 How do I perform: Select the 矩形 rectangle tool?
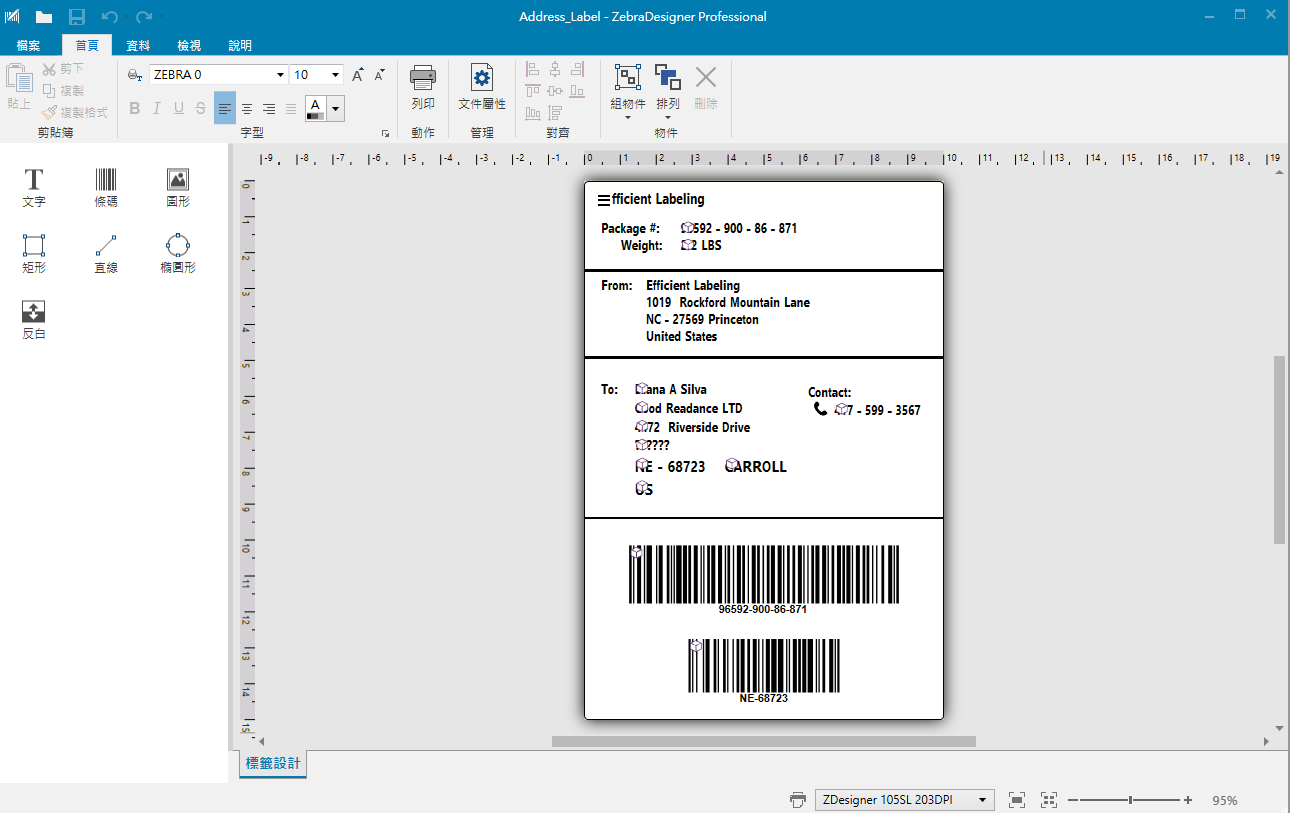34,254
